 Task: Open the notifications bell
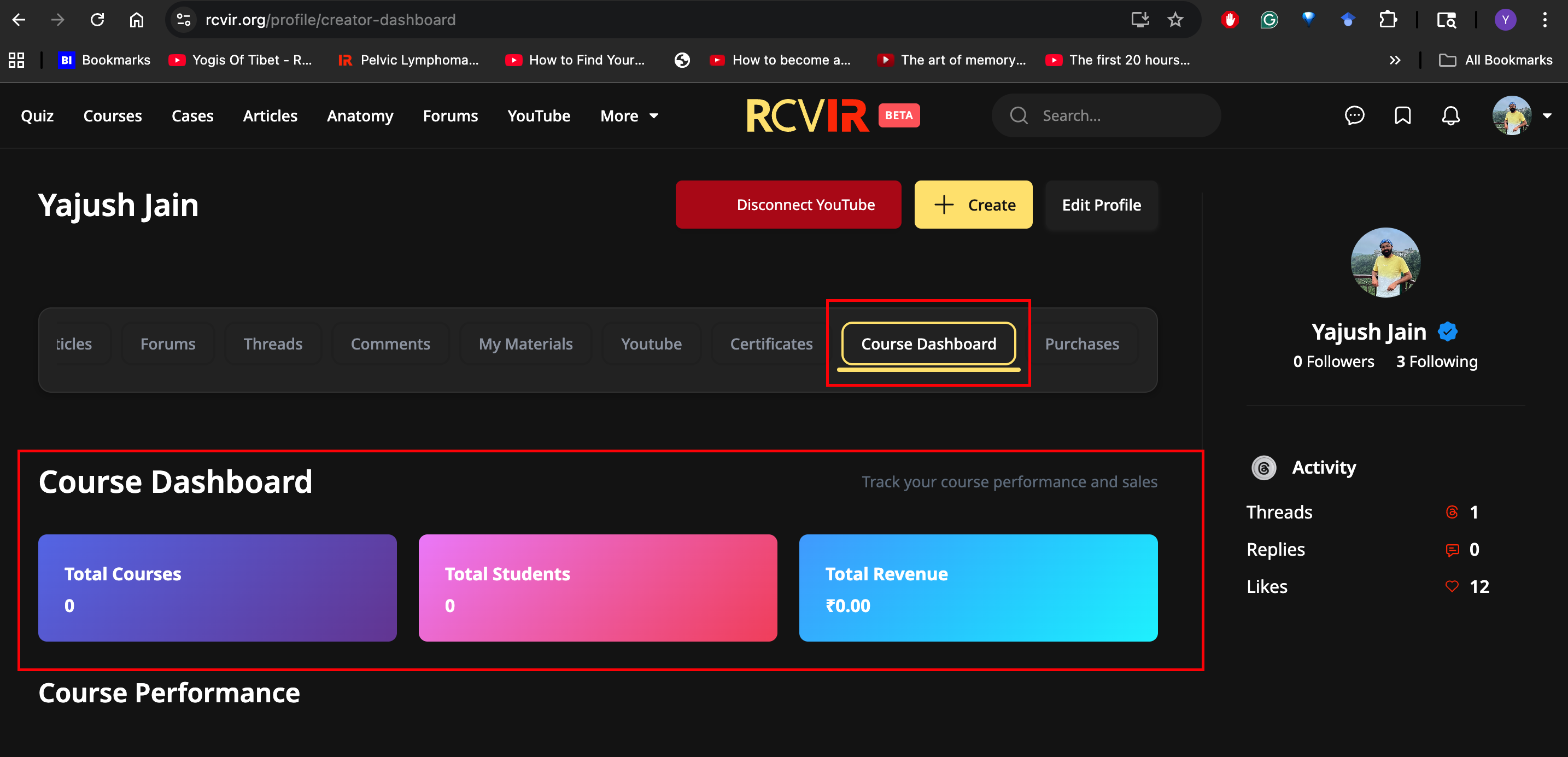[x=1450, y=116]
